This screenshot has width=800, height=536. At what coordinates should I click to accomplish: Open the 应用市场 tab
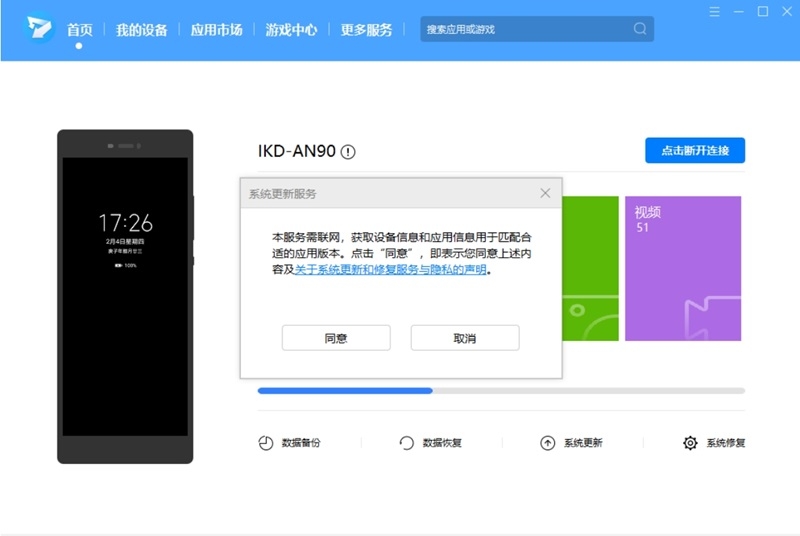click(216, 30)
